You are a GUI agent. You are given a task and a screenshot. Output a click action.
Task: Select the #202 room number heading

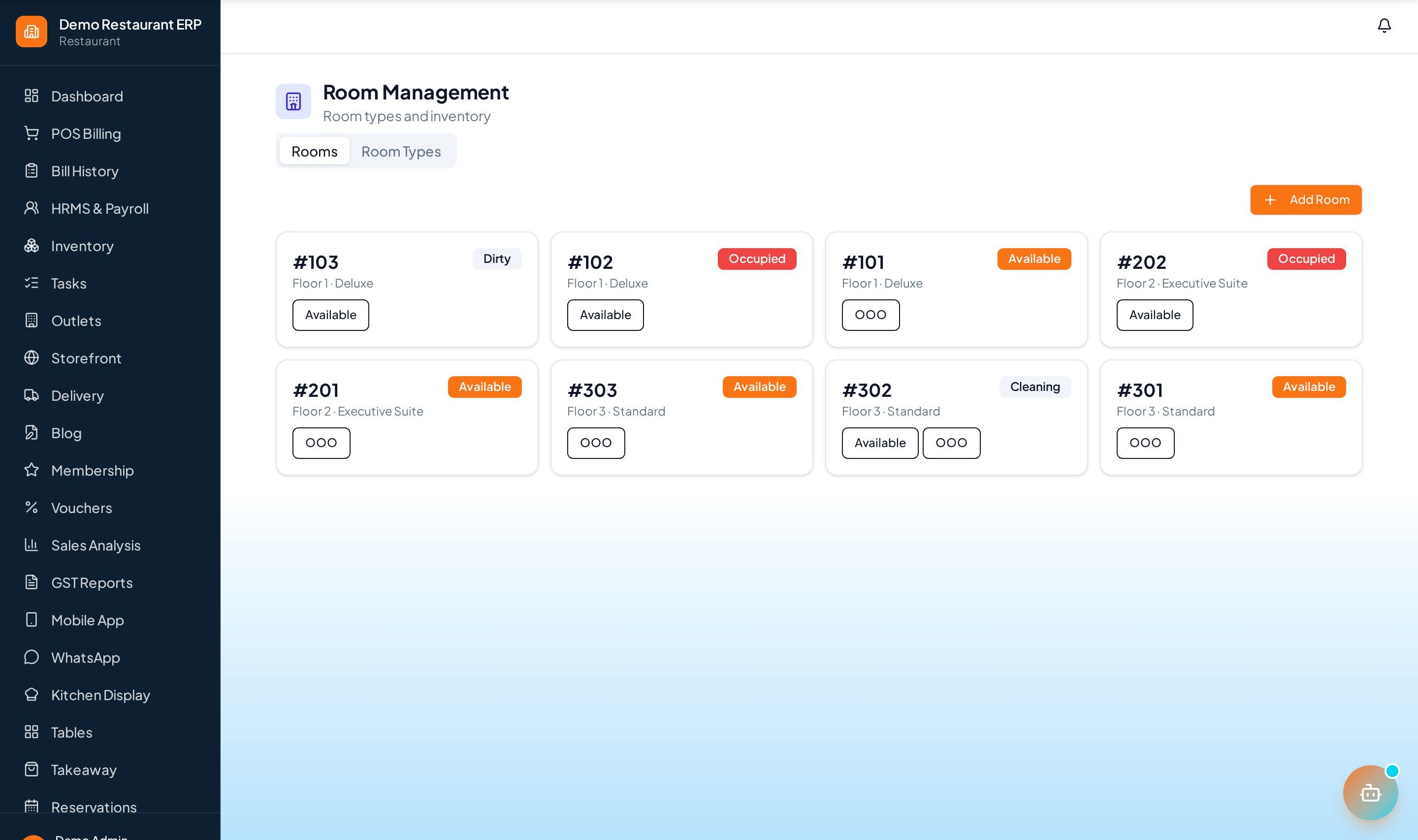coord(1141,261)
